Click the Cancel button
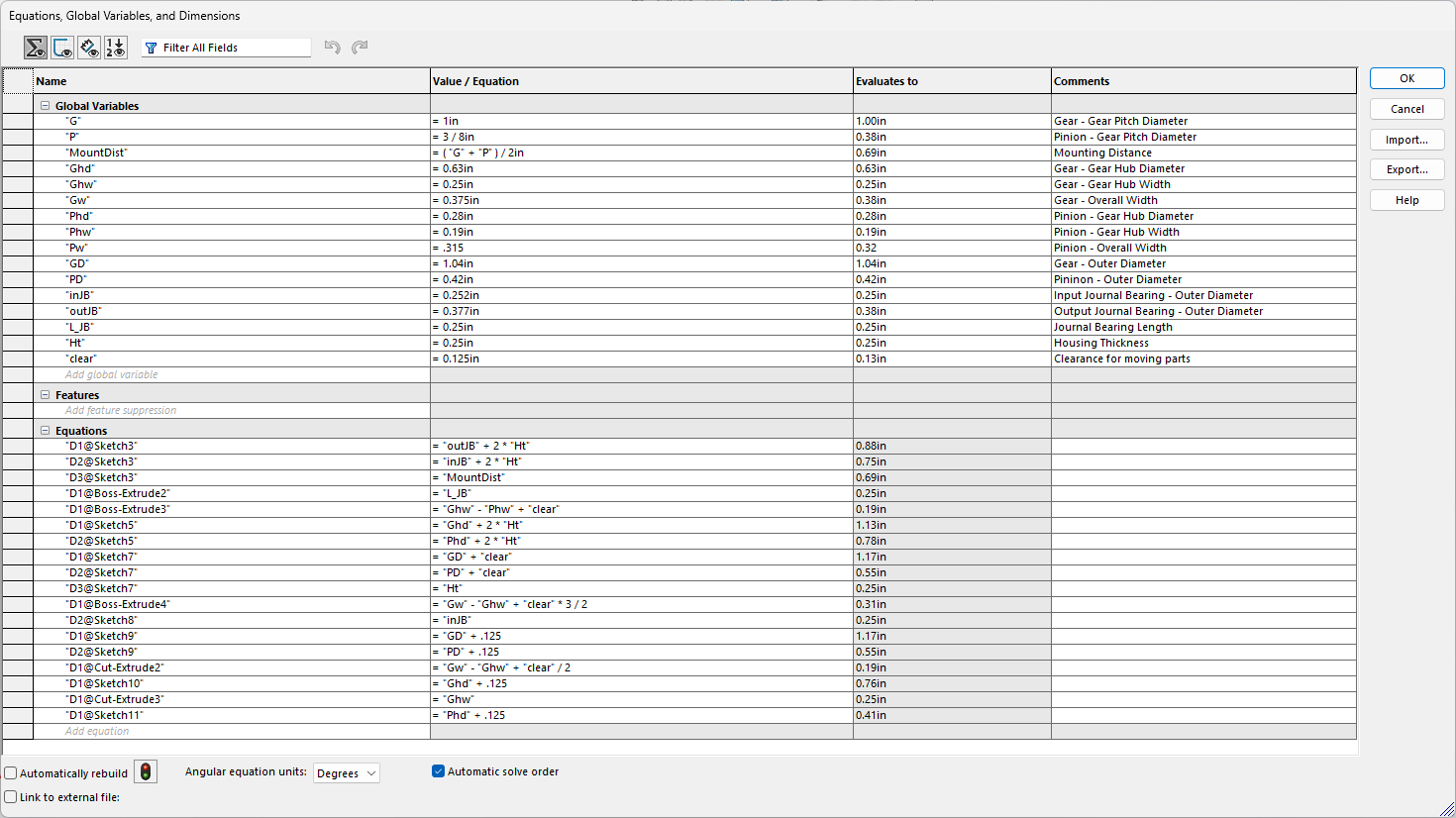 click(x=1406, y=109)
